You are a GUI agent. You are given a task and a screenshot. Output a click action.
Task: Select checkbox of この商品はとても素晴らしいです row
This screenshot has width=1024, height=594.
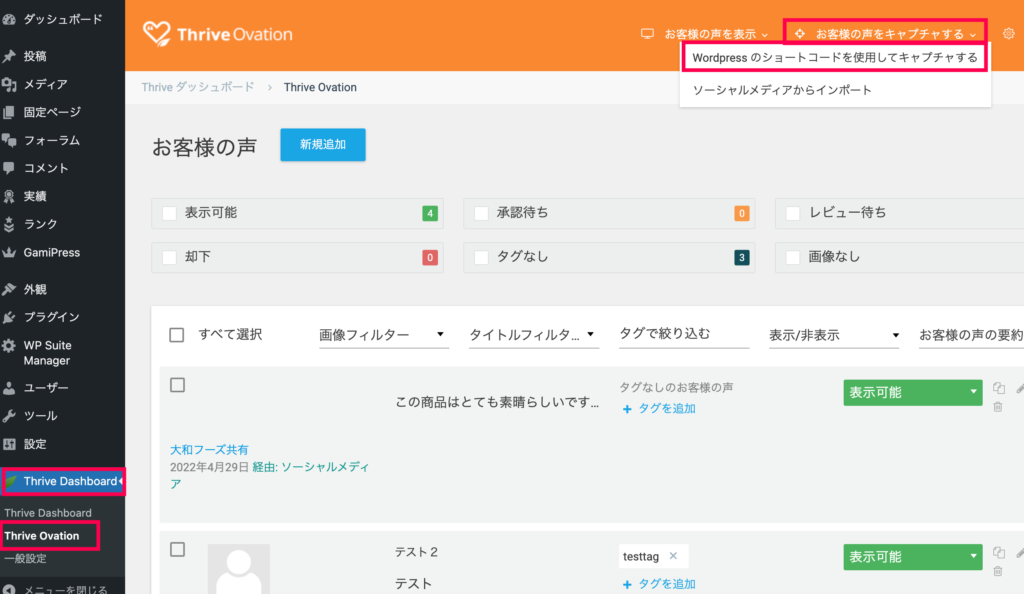coord(177,385)
